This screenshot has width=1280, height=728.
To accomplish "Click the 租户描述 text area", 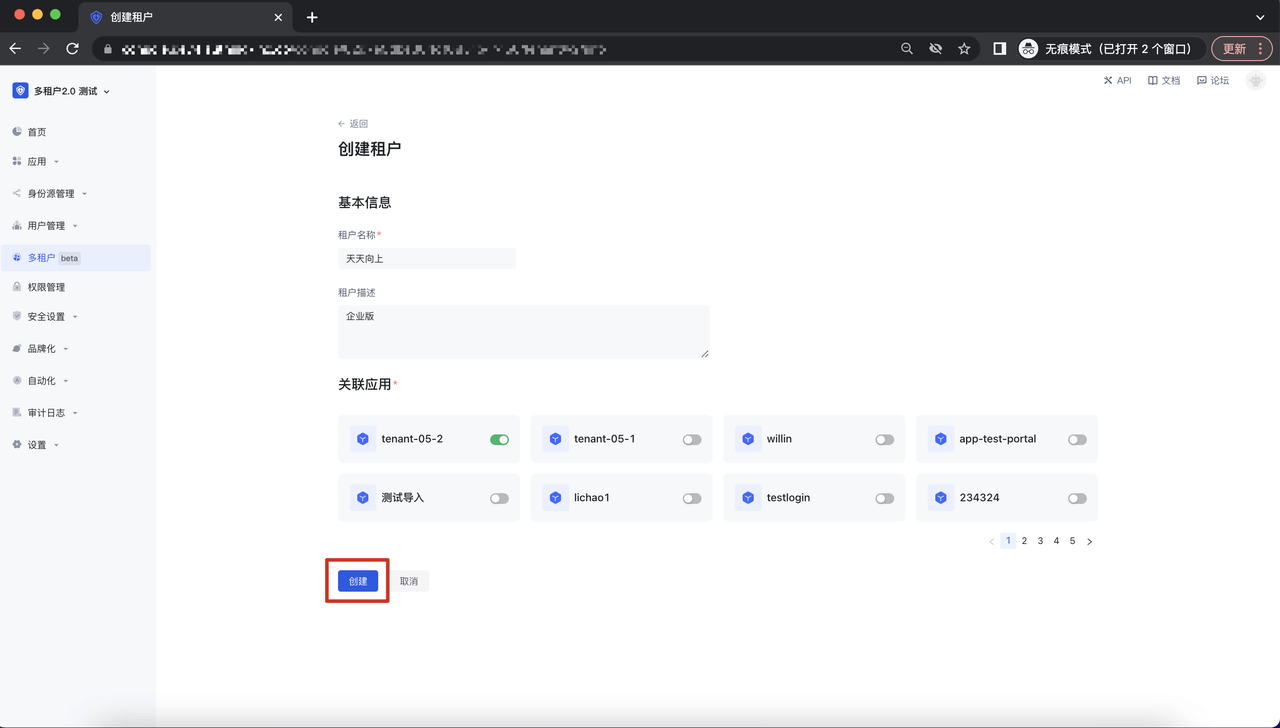I will click(x=523, y=331).
